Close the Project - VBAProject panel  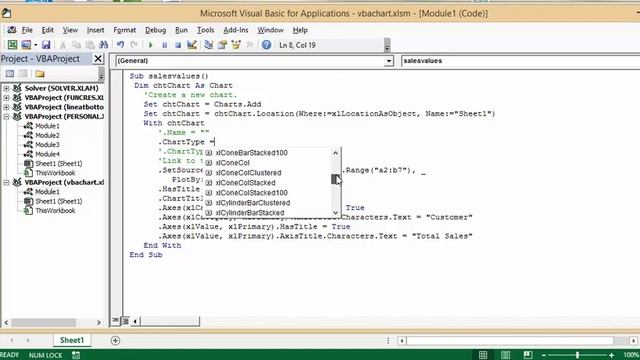coord(98,59)
